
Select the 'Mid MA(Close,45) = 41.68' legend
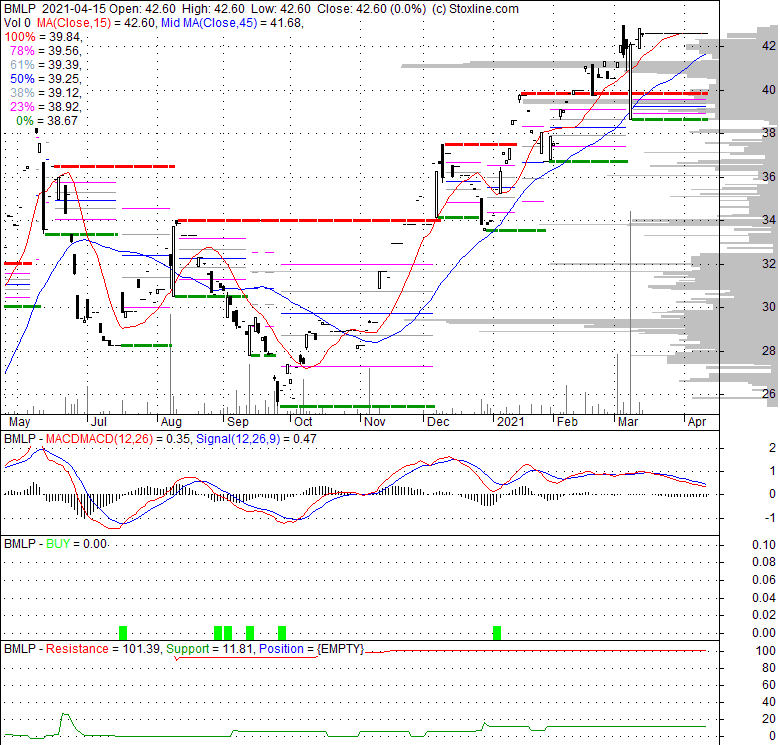click(x=231, y=23)
